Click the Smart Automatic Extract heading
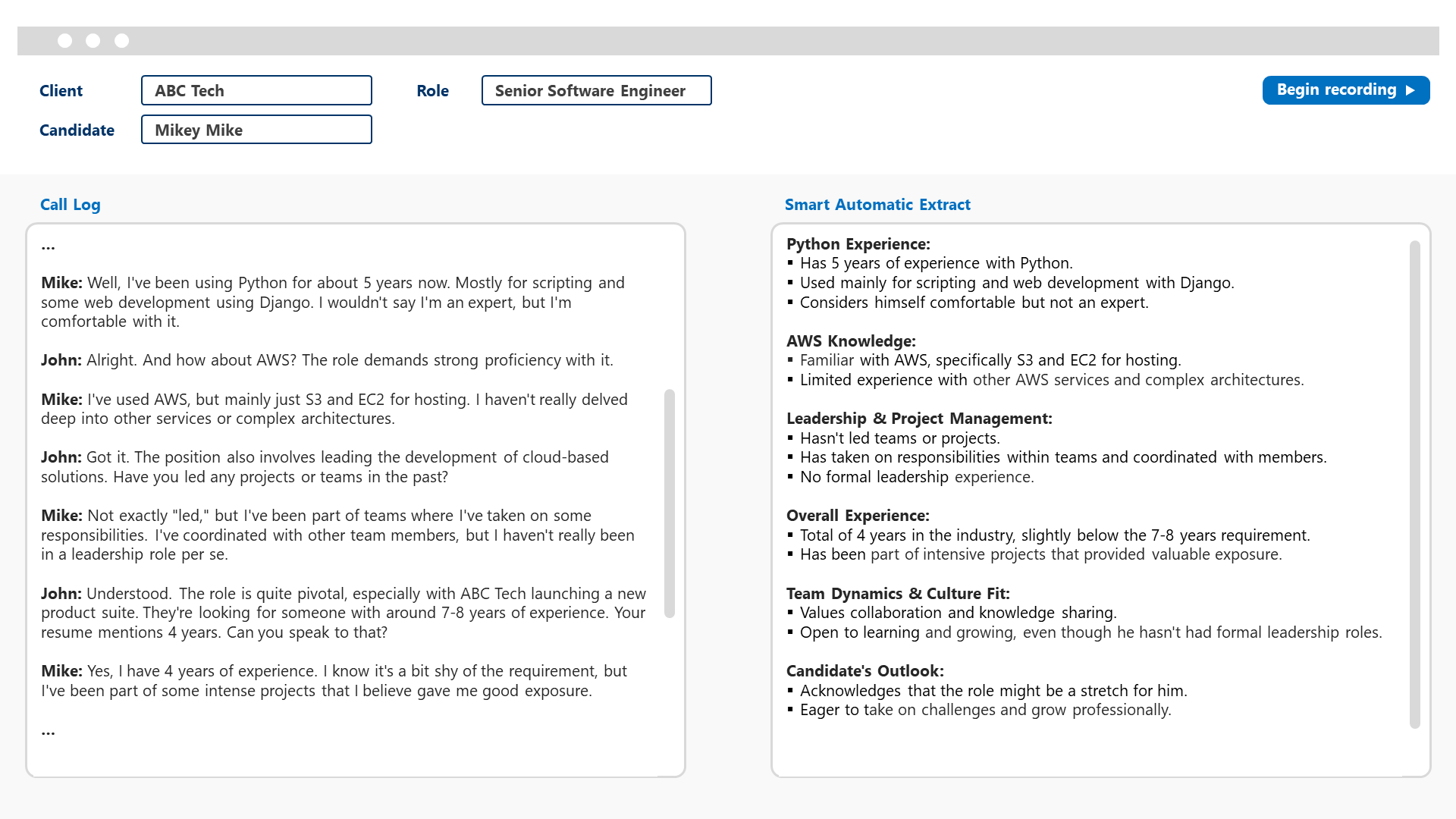The image size is (1456, 819). coord(877,205)
